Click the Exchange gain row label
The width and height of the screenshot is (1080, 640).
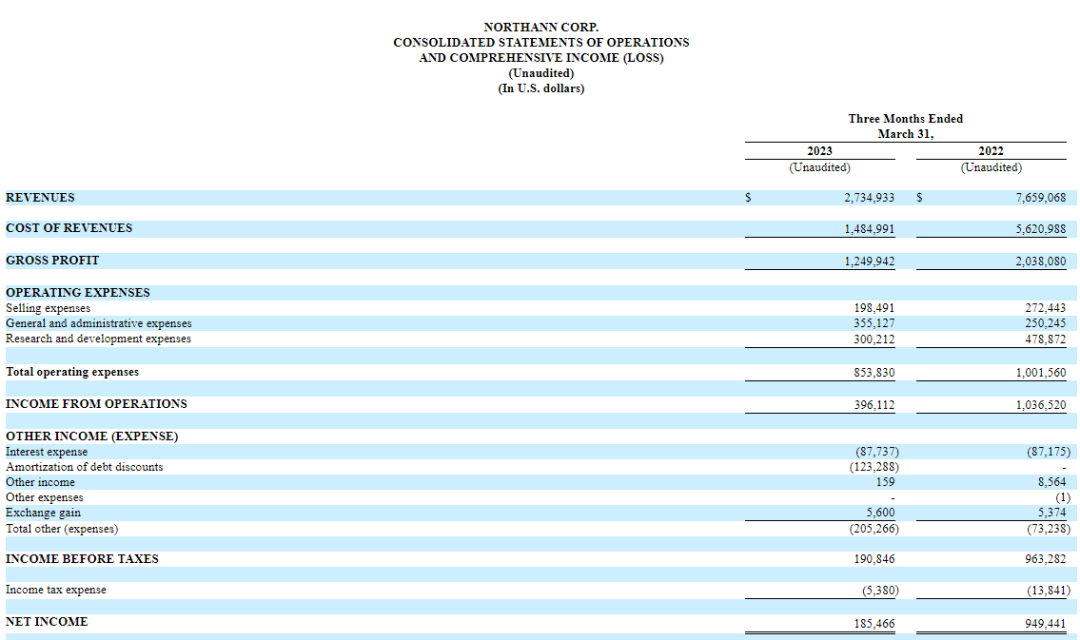(43, 512)
